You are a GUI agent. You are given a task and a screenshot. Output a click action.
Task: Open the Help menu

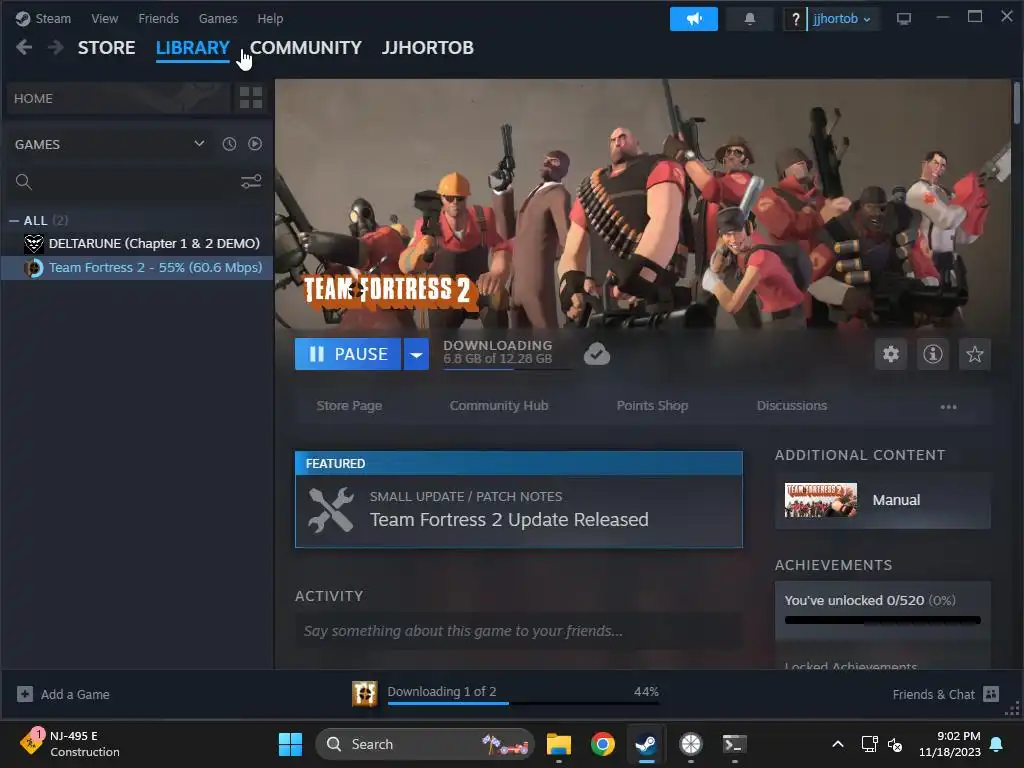(x=270, y=19)
